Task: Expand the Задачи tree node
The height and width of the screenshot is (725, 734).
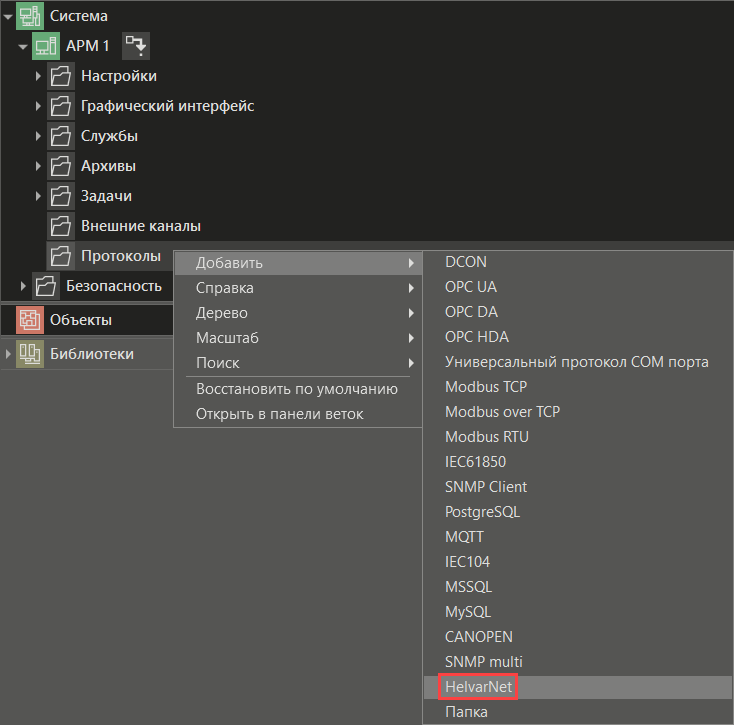Action: [38, 196]
